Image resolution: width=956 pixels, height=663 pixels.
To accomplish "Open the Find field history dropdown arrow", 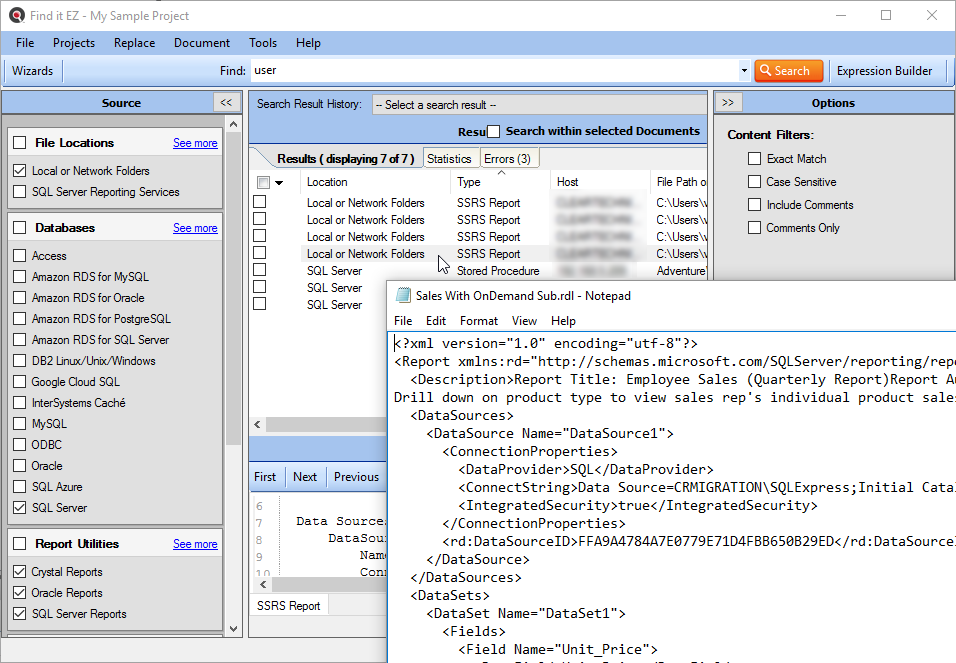I will (x=744, y=71).
